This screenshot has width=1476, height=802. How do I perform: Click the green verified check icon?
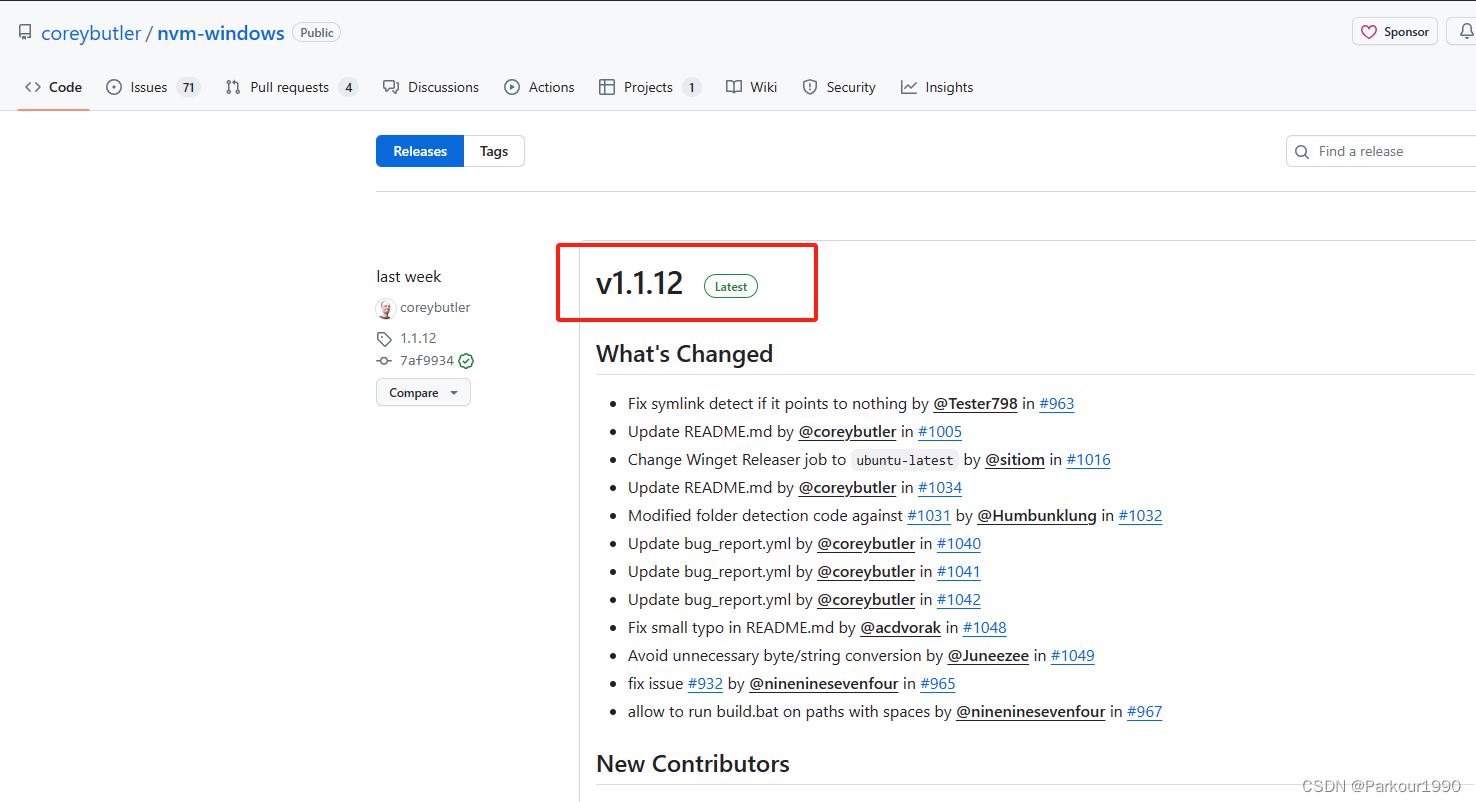click(x=466, y=361)
